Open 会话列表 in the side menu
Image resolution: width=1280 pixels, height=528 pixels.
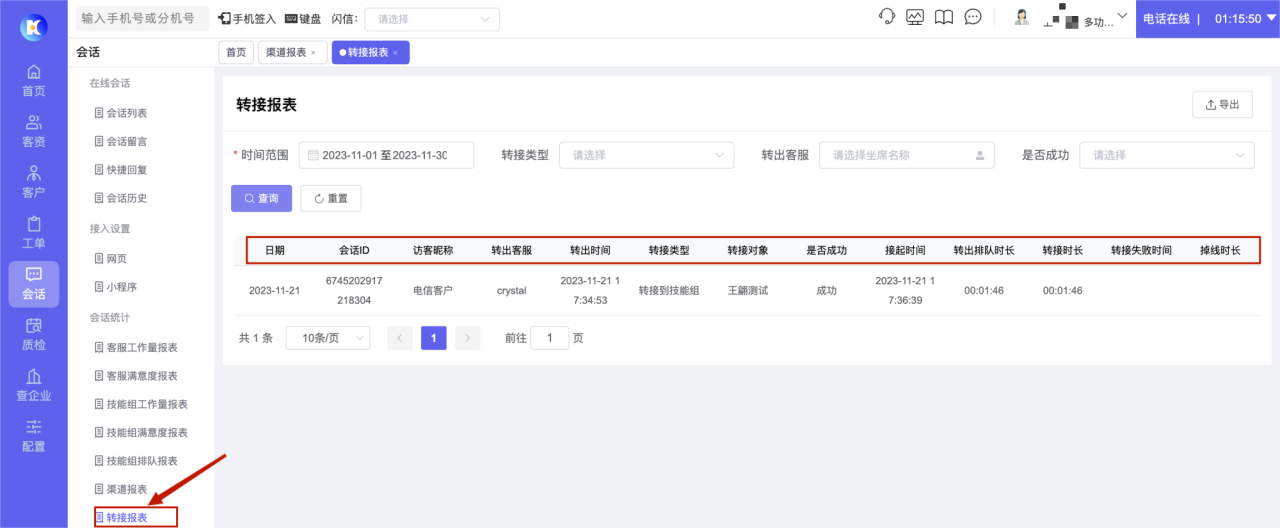[x=121, y=113]
